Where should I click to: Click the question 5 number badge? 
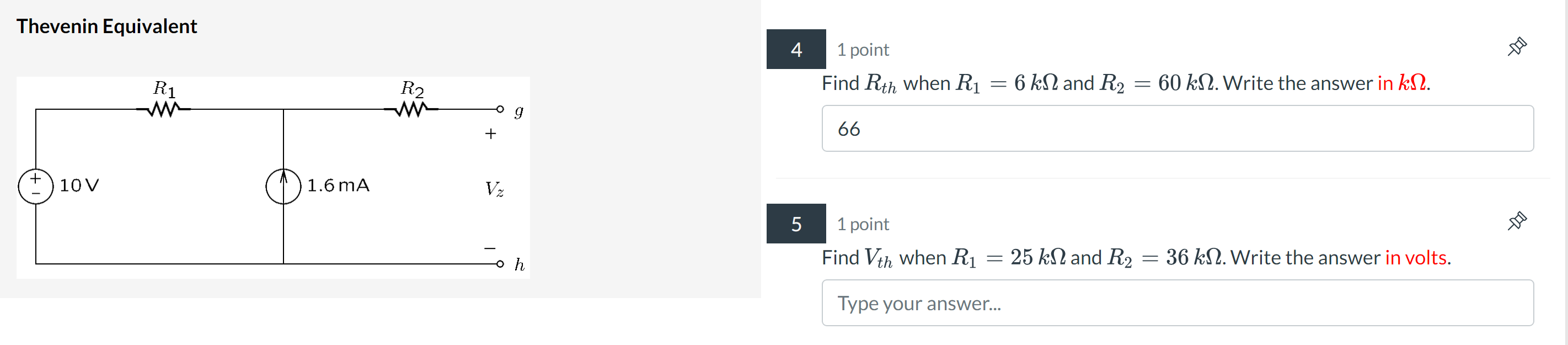[796, 224]
